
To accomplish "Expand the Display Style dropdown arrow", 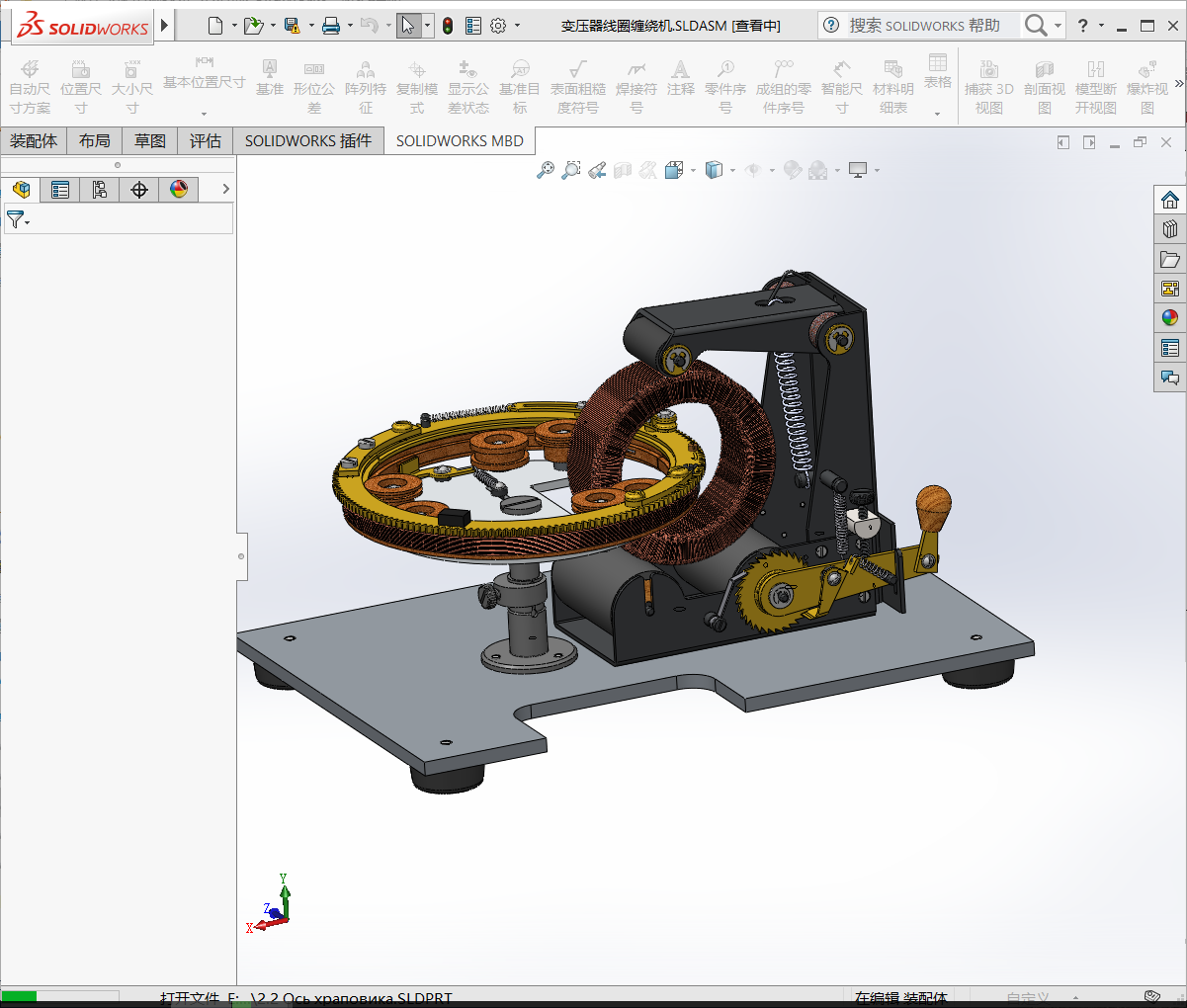I will (732, 170).
